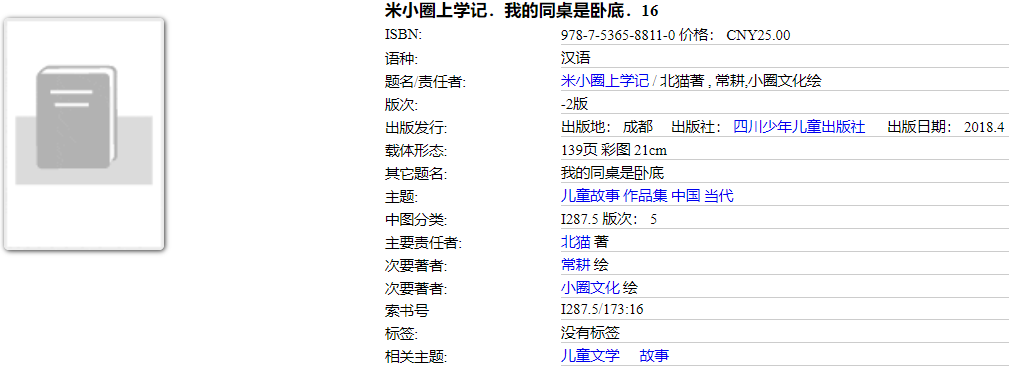
Task: Click the other-title value 我的同桌是卧底
Action: (612, 173)
